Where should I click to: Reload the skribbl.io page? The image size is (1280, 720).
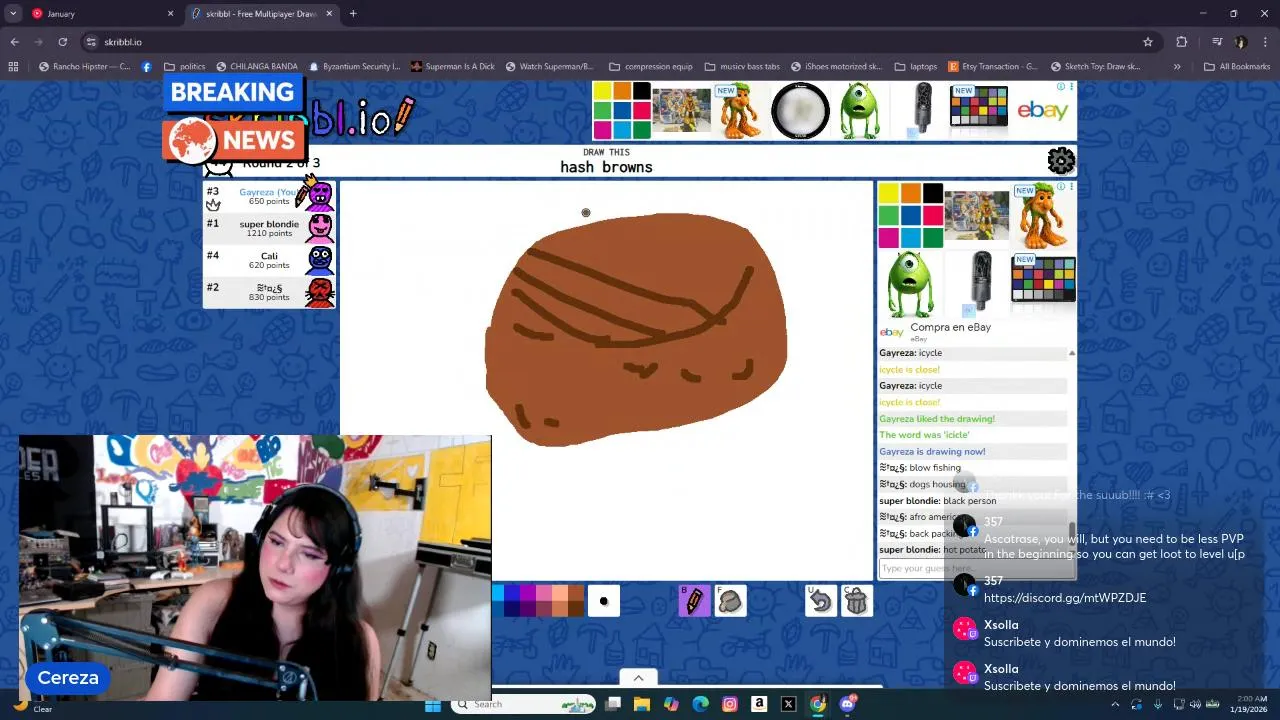click(62, 42)
